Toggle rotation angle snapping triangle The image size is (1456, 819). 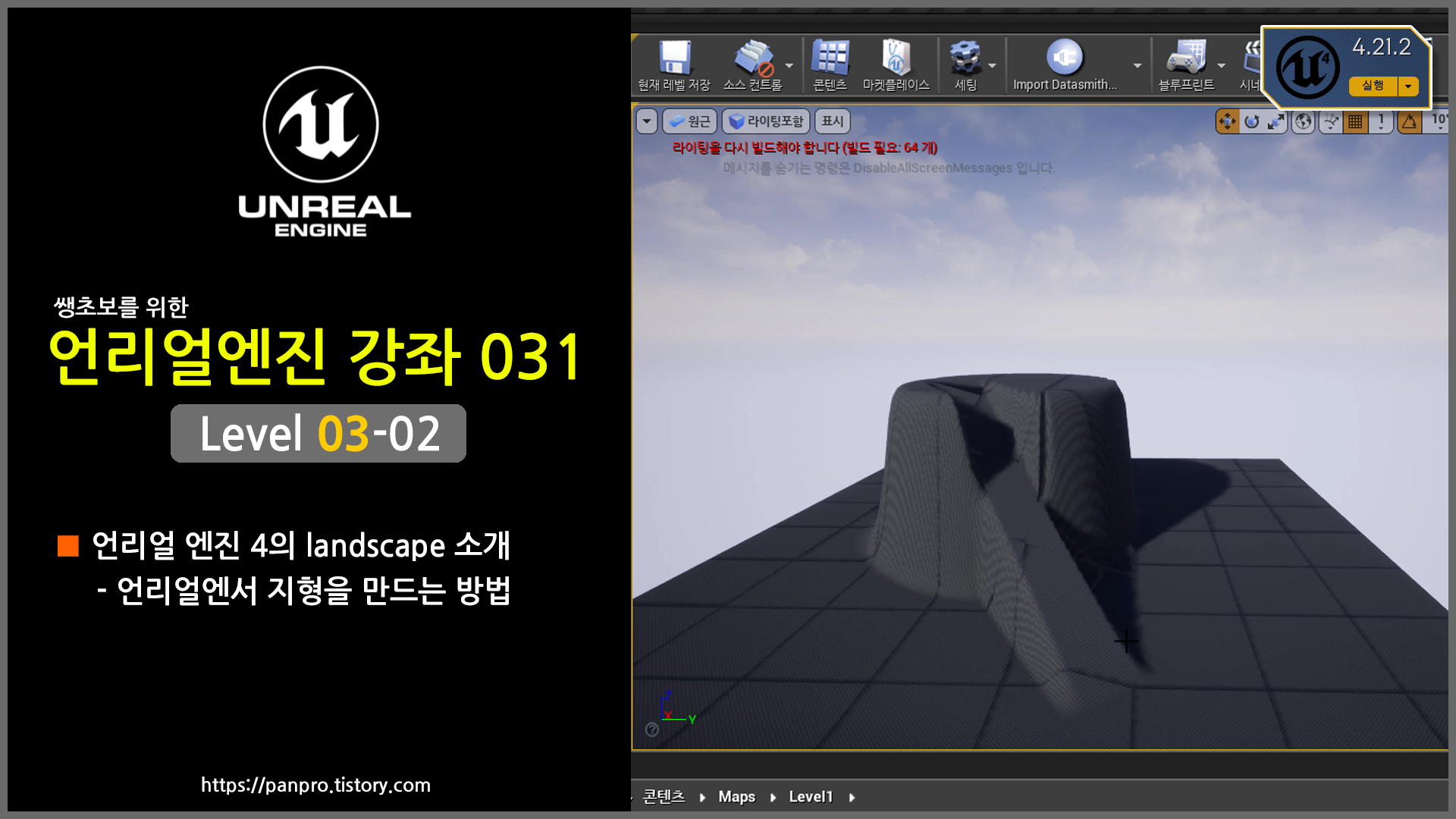pyautogui.click(x=1410, y=121)
